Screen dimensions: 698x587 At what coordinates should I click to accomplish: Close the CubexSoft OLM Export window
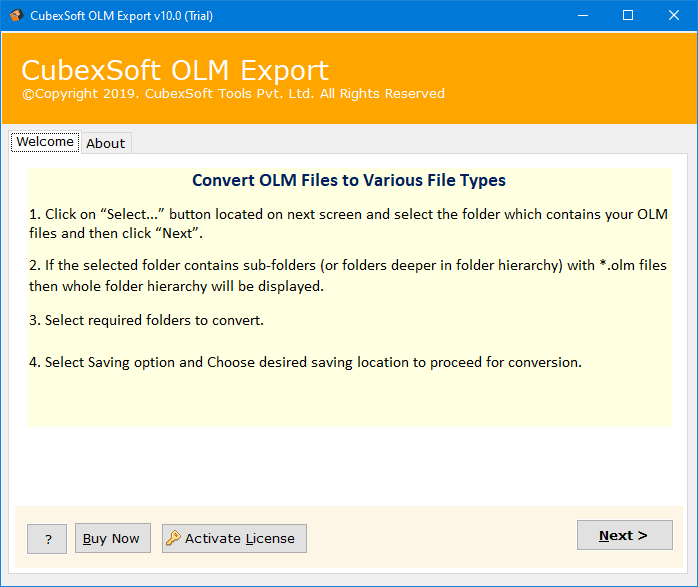[673, 15]
